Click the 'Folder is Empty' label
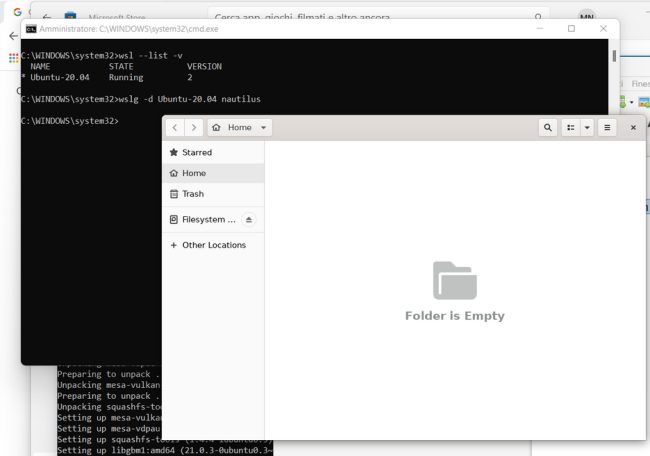This screenshot has width=650, height=456. tap(455, 316)
